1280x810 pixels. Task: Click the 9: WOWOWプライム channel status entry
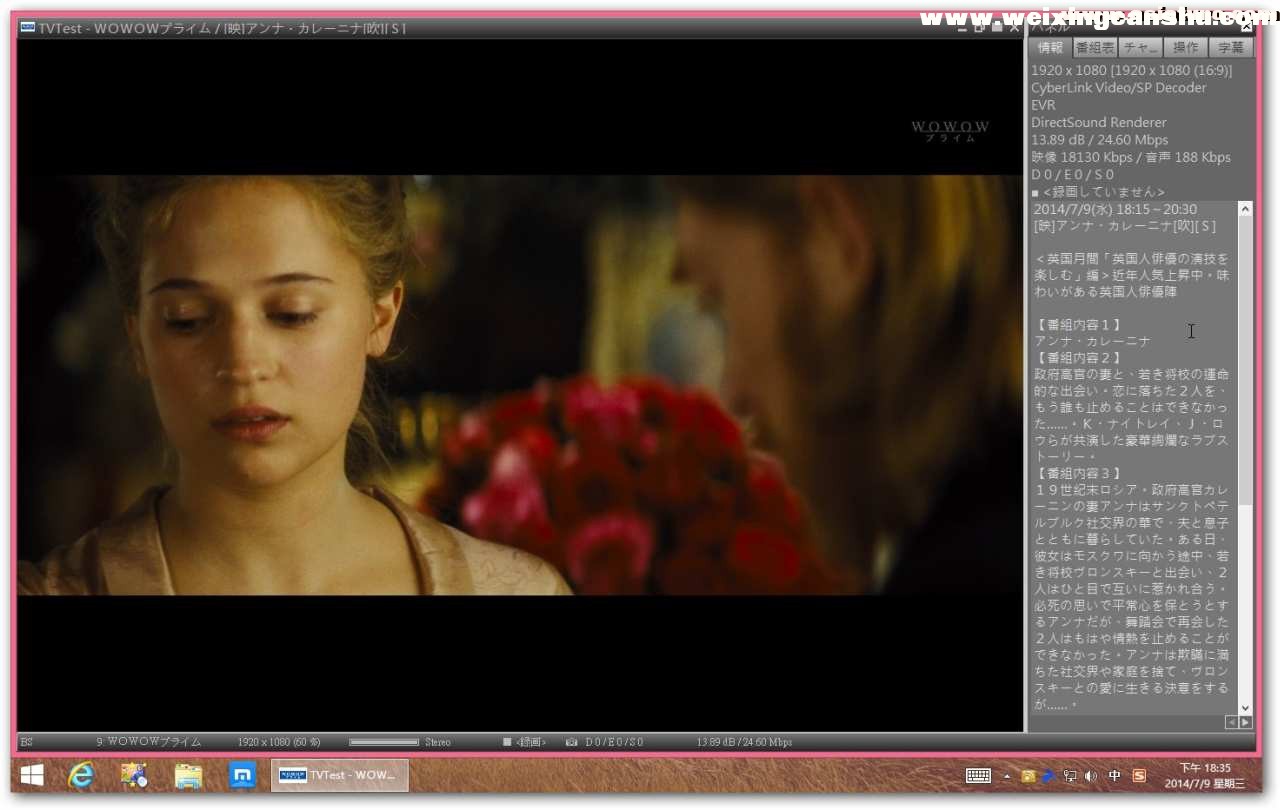click(x=149, y=742)
